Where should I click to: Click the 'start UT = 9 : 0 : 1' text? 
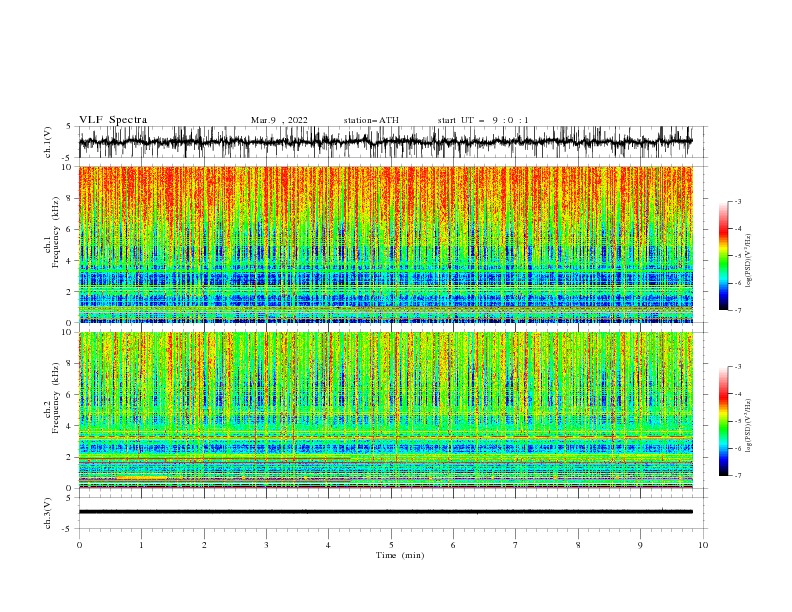483,120
